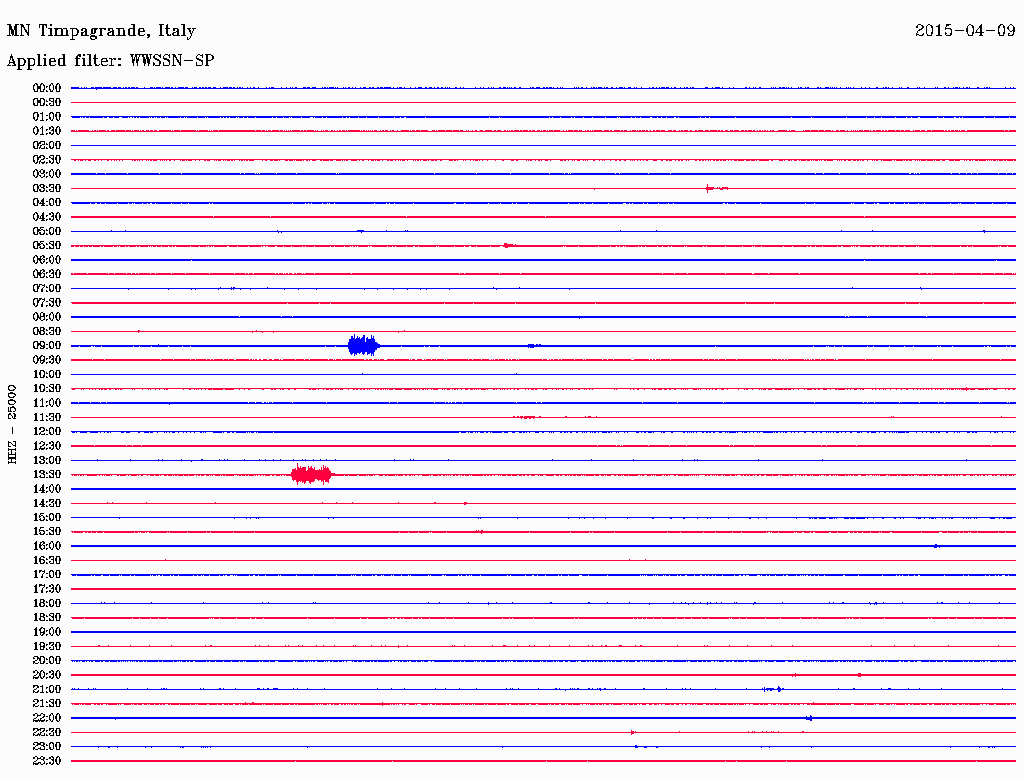Screen dimensions: 1024x780
Task: Click the date label 2015-04-09
Action: (965, 30)
